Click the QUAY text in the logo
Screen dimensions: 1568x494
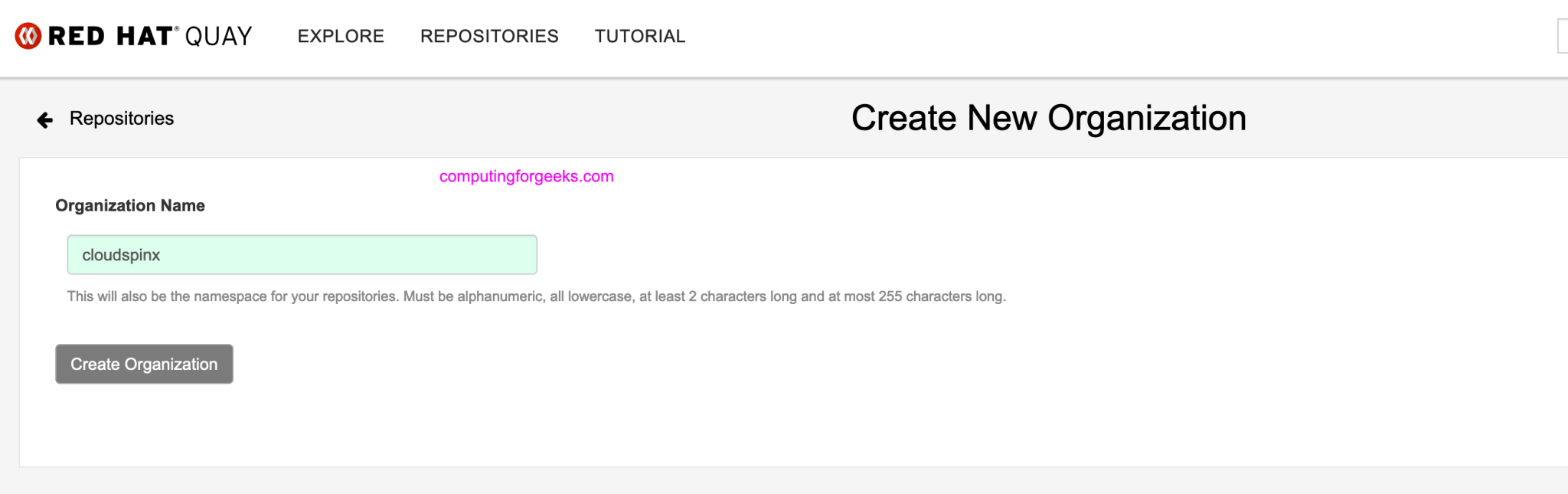[x=218, y=36]
